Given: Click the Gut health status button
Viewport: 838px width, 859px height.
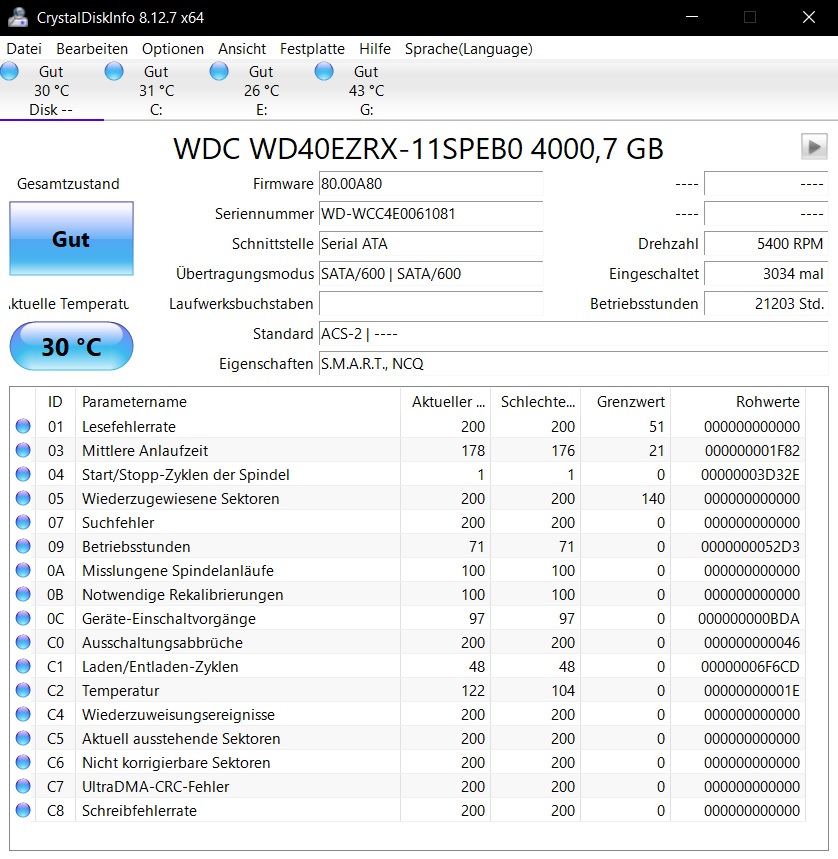Looking at the screenshot, I should tap(71, 238).
